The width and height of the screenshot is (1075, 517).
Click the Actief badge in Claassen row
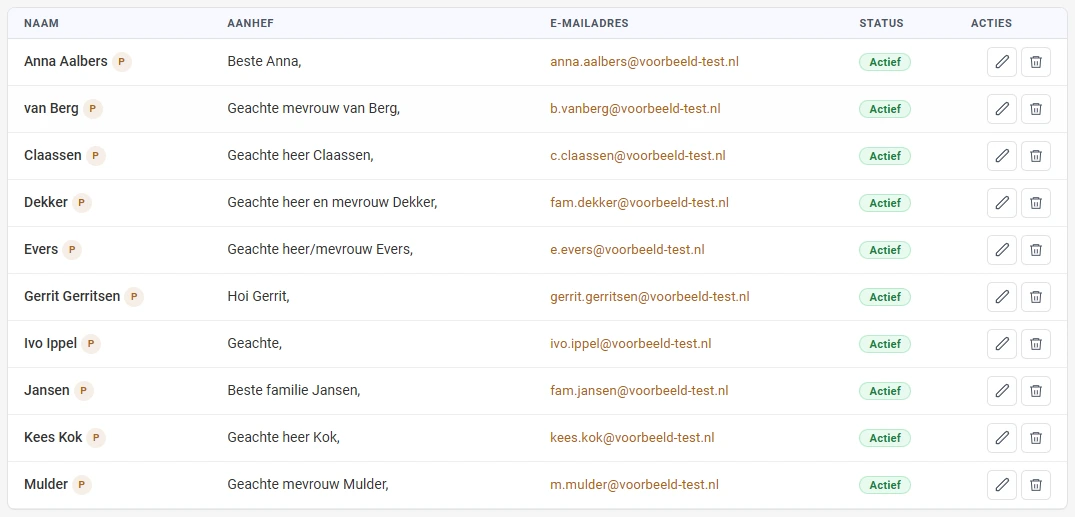[x=885, y=156]
